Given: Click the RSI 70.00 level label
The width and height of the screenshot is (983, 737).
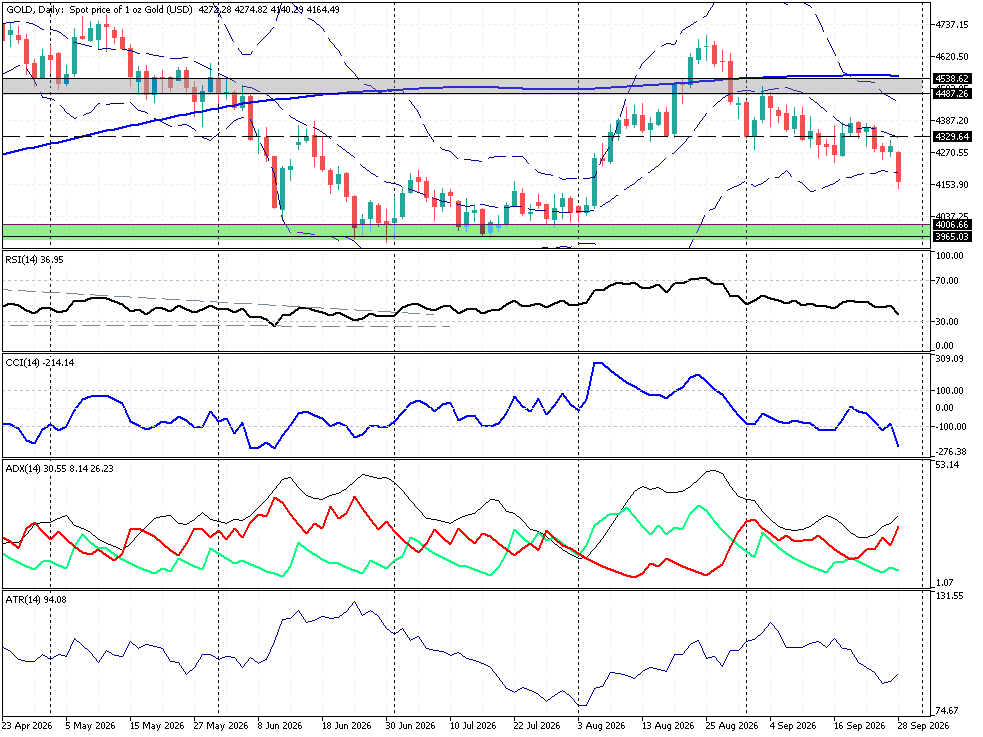Looking at the screenshot, I should (947, 281).
